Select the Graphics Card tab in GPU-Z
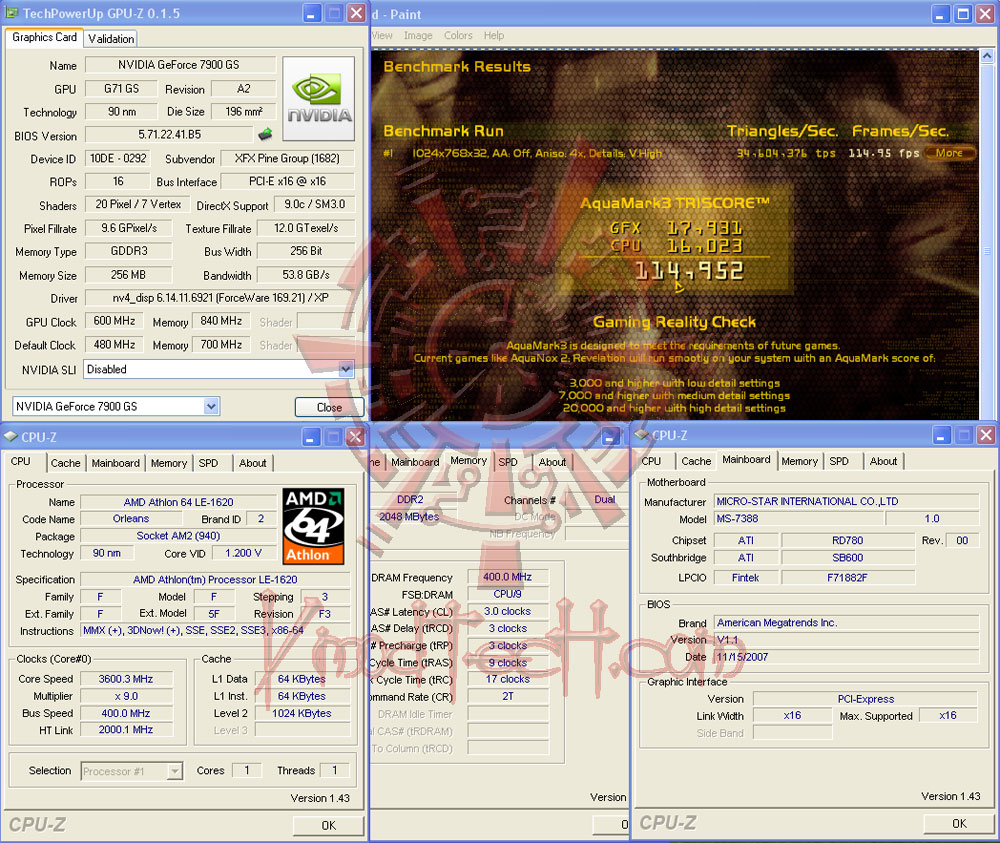1000x843 pixels. 45,37
